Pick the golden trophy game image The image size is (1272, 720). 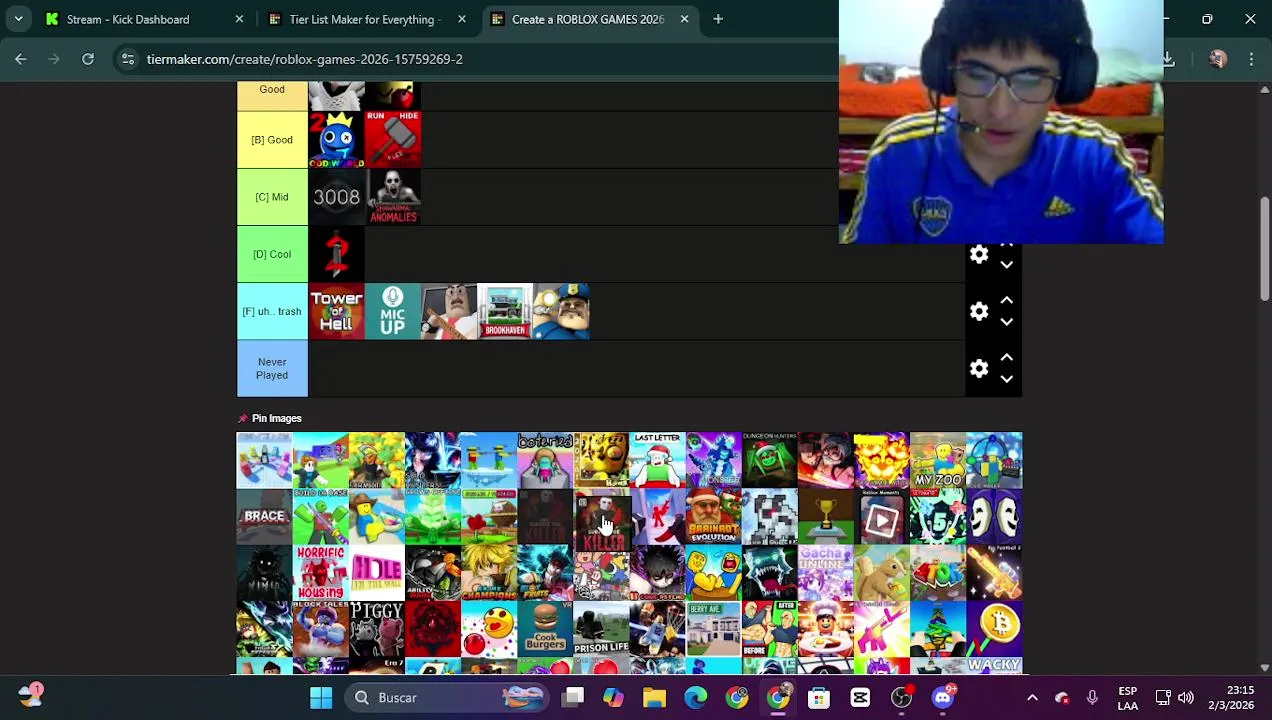(826, 516)
